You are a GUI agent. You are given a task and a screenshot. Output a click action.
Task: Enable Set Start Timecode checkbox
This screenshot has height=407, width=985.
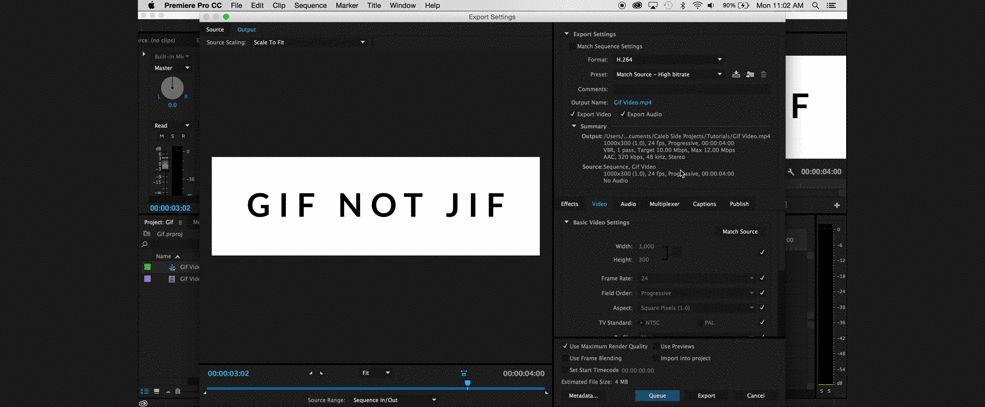(x=565, y=370)
